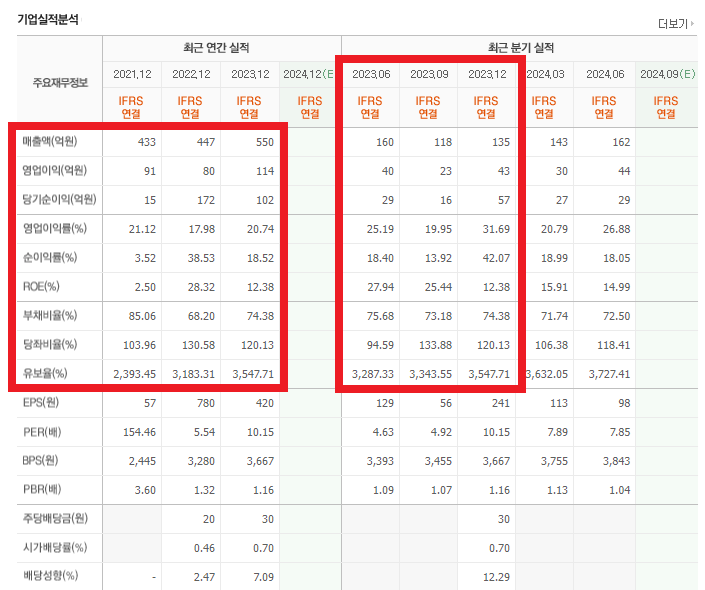
Task: Click the 당좌비율(%) row label
Action: click(50, 344)
